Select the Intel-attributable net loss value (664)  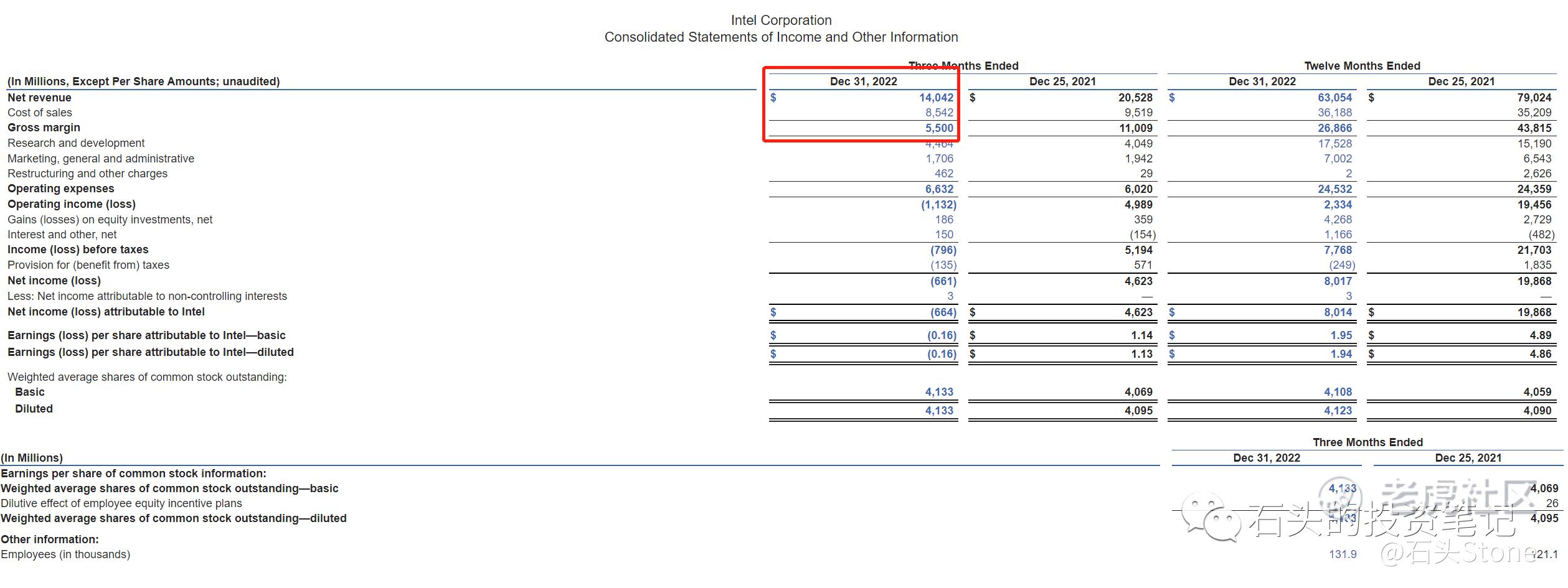click(x=943, y=312)
